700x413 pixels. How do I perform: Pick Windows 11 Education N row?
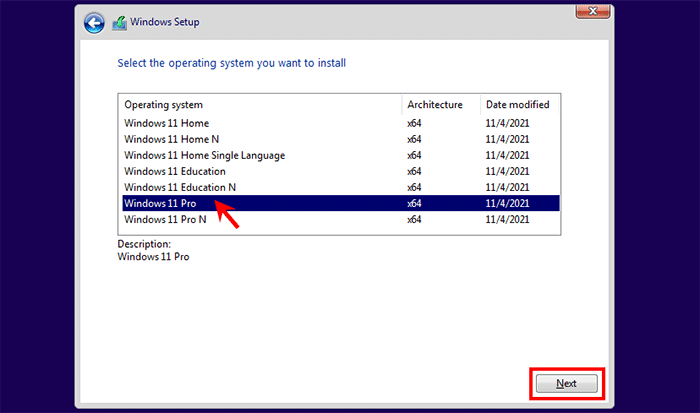341,188
